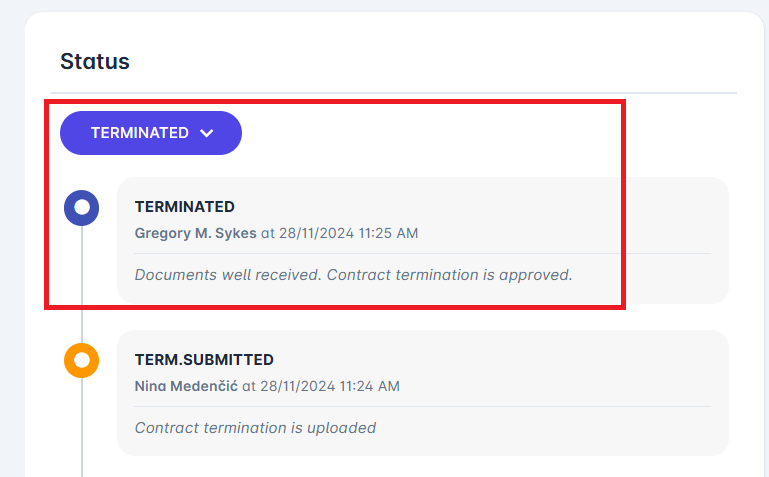Viewport: 769px width, 477px height.
Task: Select the orange TERM.SUBMITTED timeline marker
Action: [82, 360]
